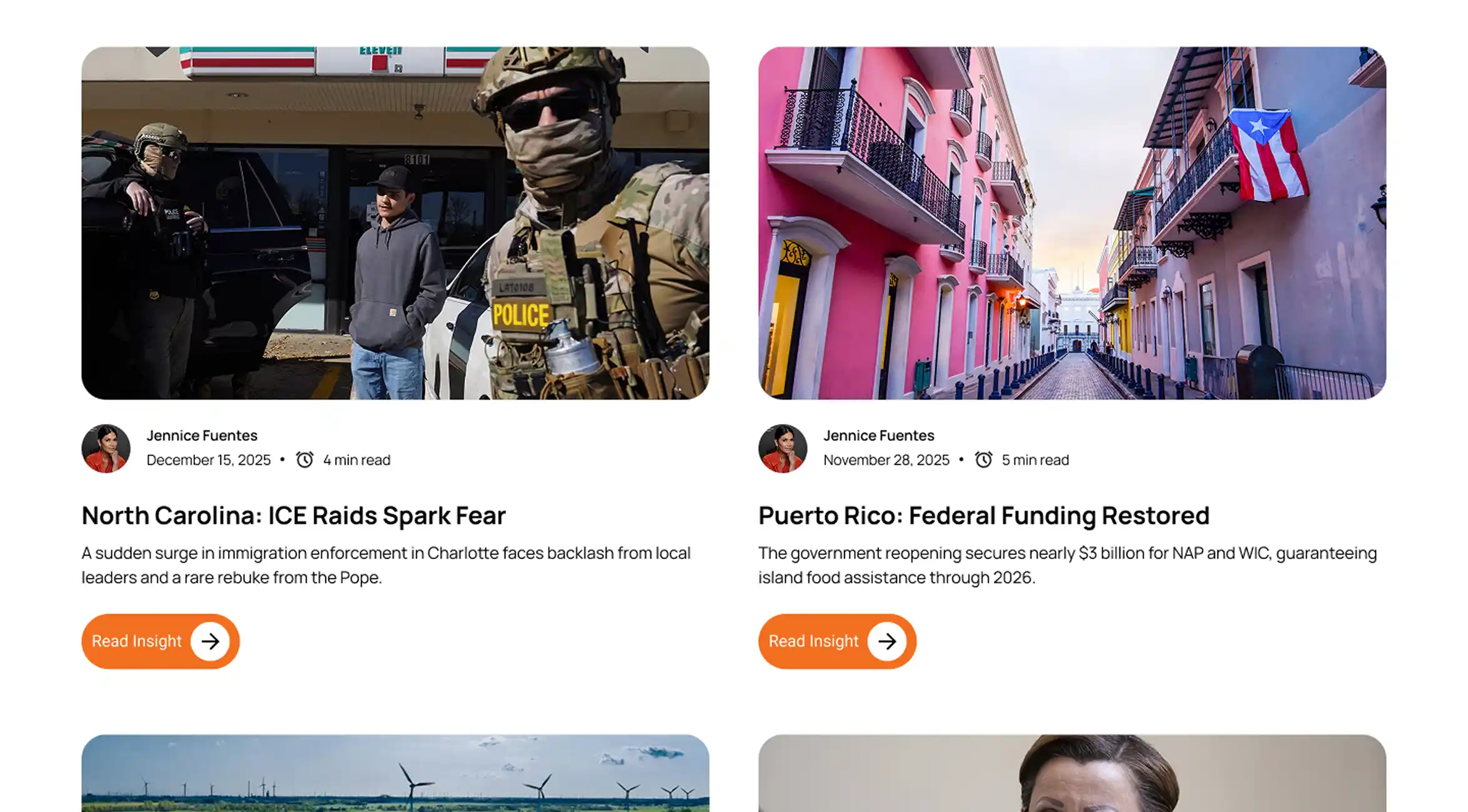Click author name Jennice Fuentes on right article

pyautogui.click(x=878, y=435)
